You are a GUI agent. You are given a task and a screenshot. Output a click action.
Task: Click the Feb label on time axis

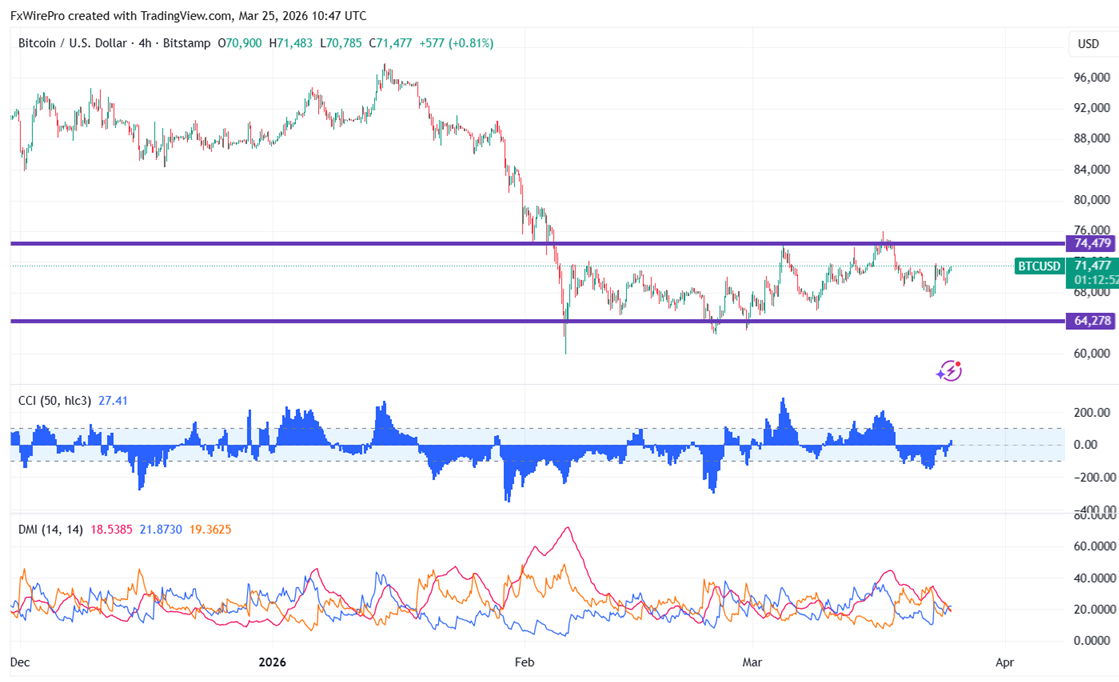[525, 662]
